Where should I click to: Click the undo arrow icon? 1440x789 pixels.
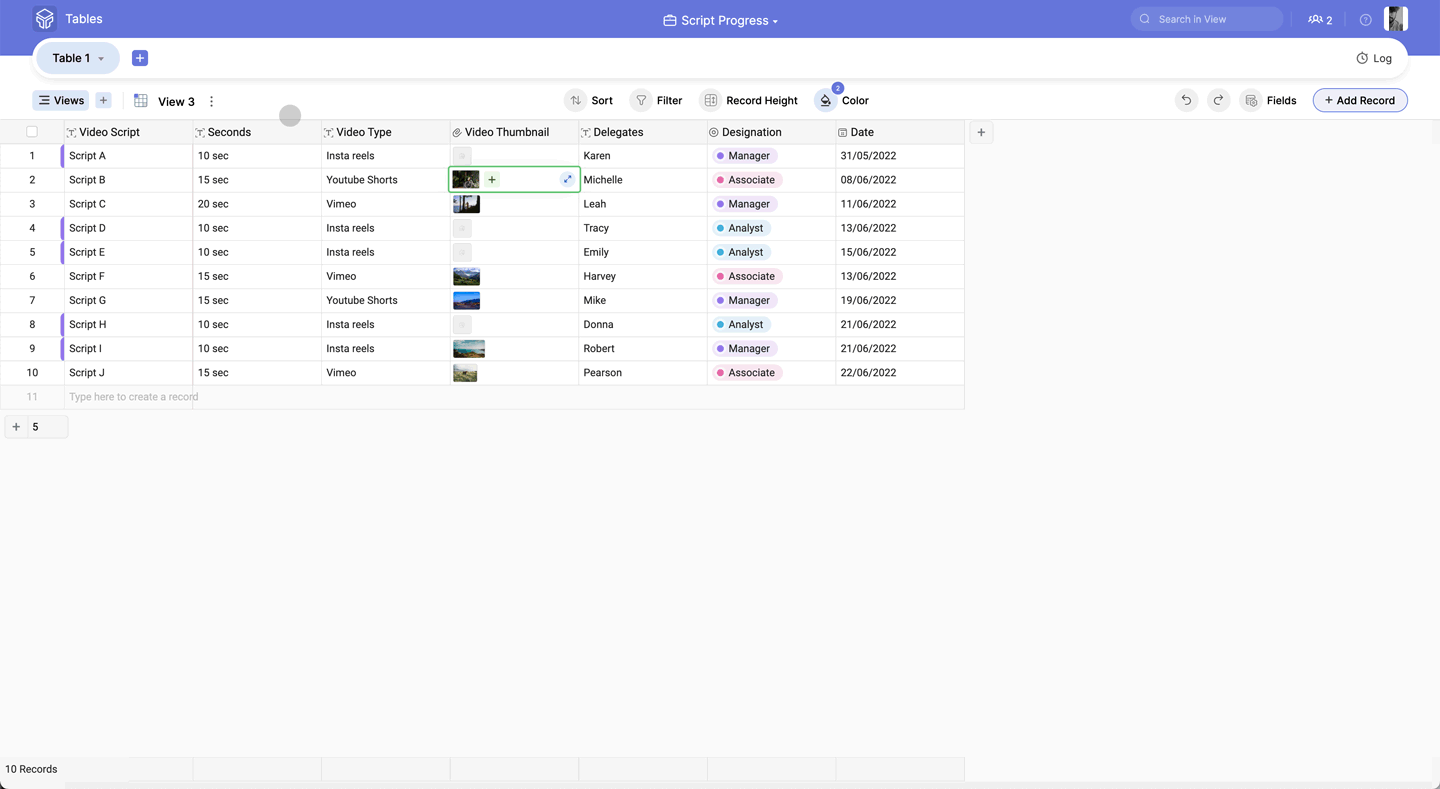tap(1186, 100)
